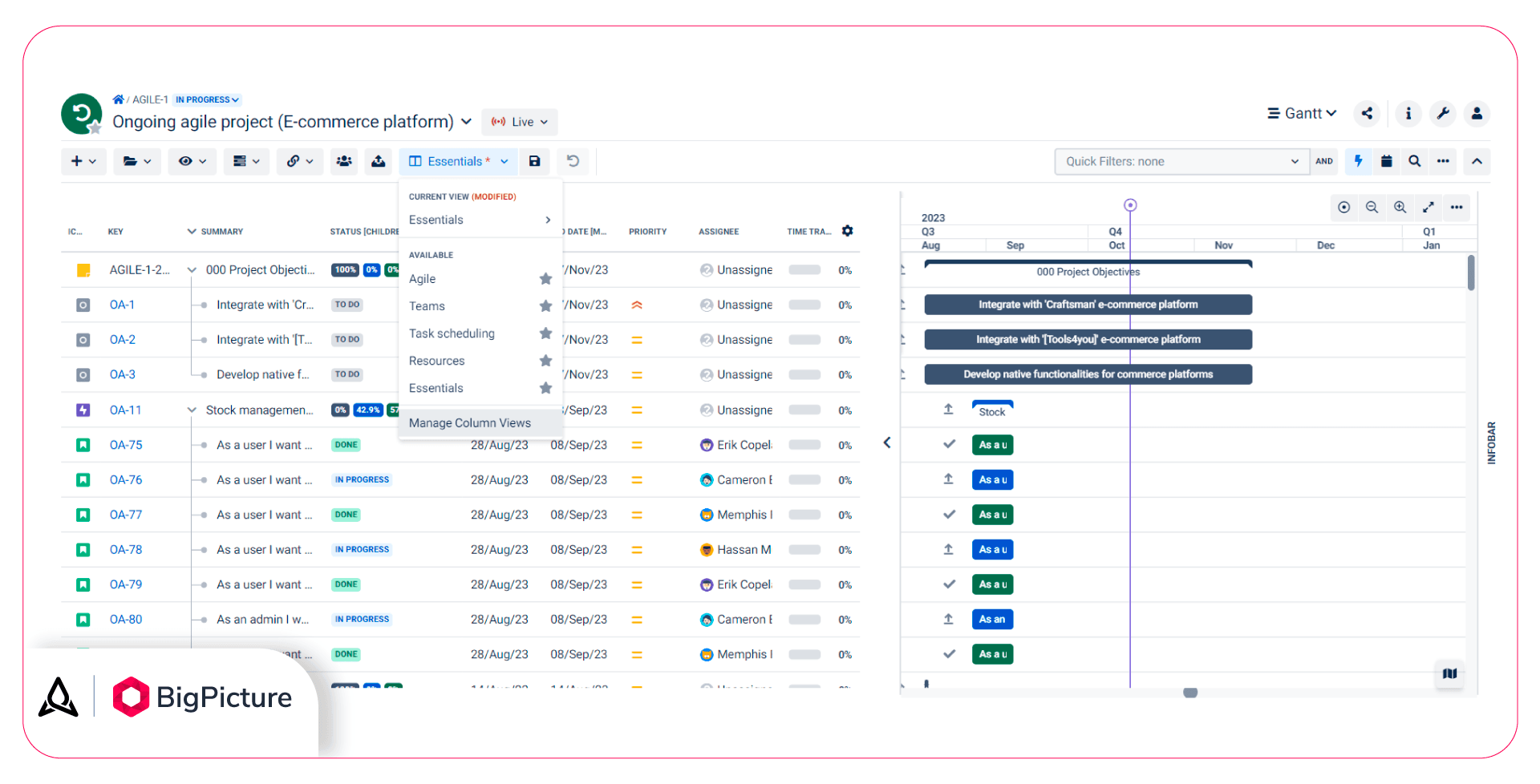
Task: Click the today marker on timeline
Action: pyautogui.click(x=1130, y=205)
